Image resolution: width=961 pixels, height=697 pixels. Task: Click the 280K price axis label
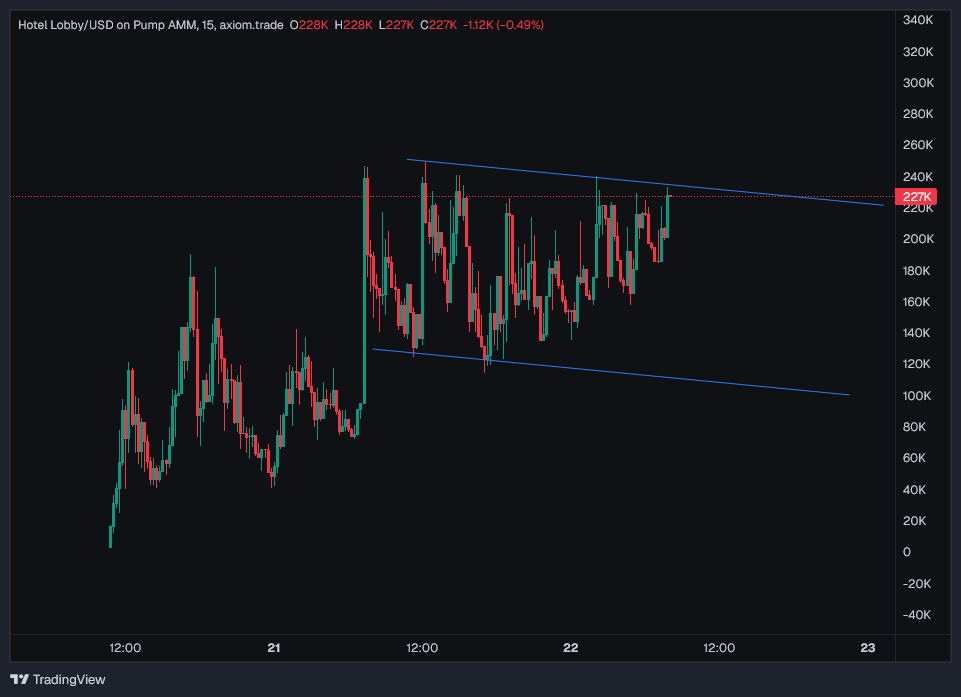tap(917, 114)
